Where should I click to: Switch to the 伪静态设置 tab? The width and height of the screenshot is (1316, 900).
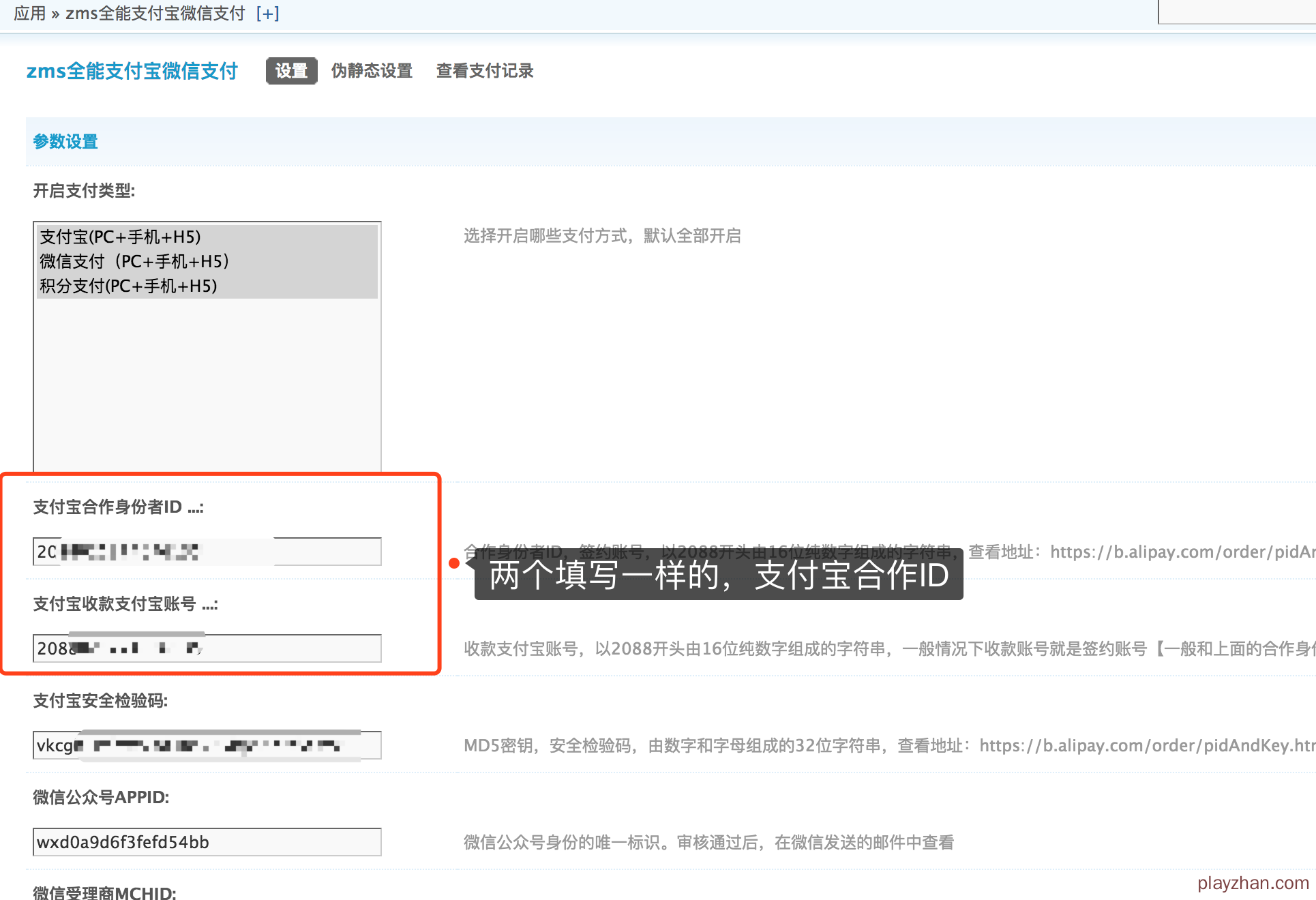(372, 71)
